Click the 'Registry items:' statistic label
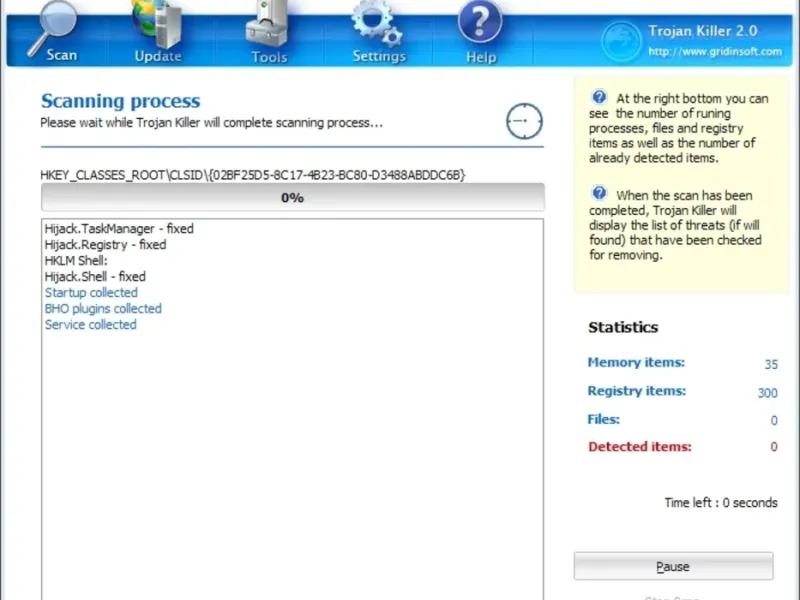Image resolution: width=800 pixels, height=600 pixels. point(637,391)
